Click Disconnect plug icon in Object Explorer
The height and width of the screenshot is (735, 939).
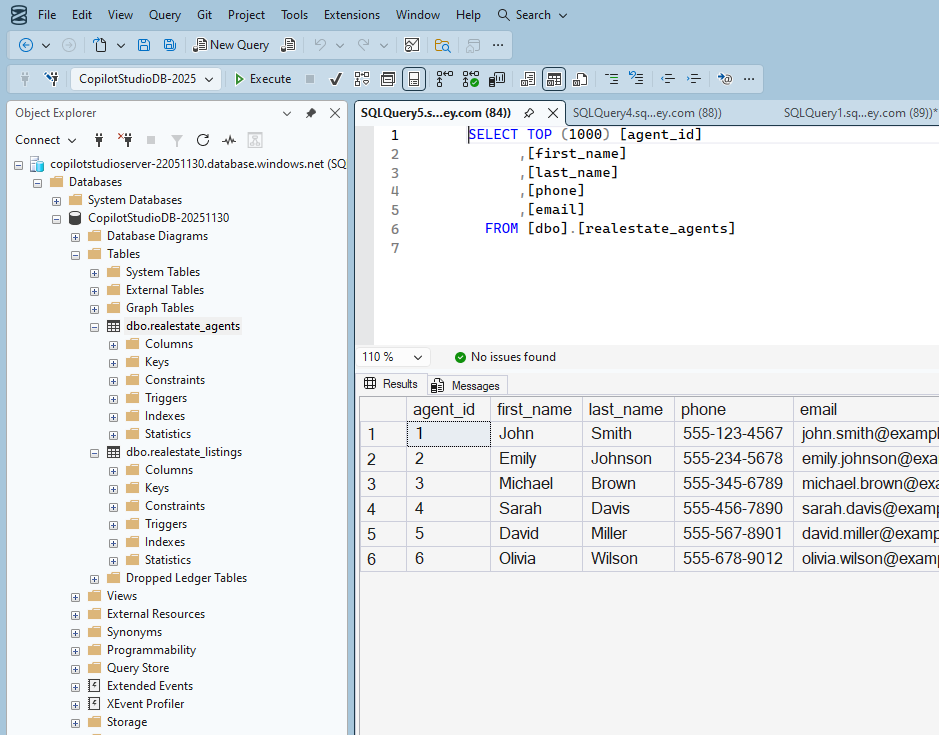125,140
